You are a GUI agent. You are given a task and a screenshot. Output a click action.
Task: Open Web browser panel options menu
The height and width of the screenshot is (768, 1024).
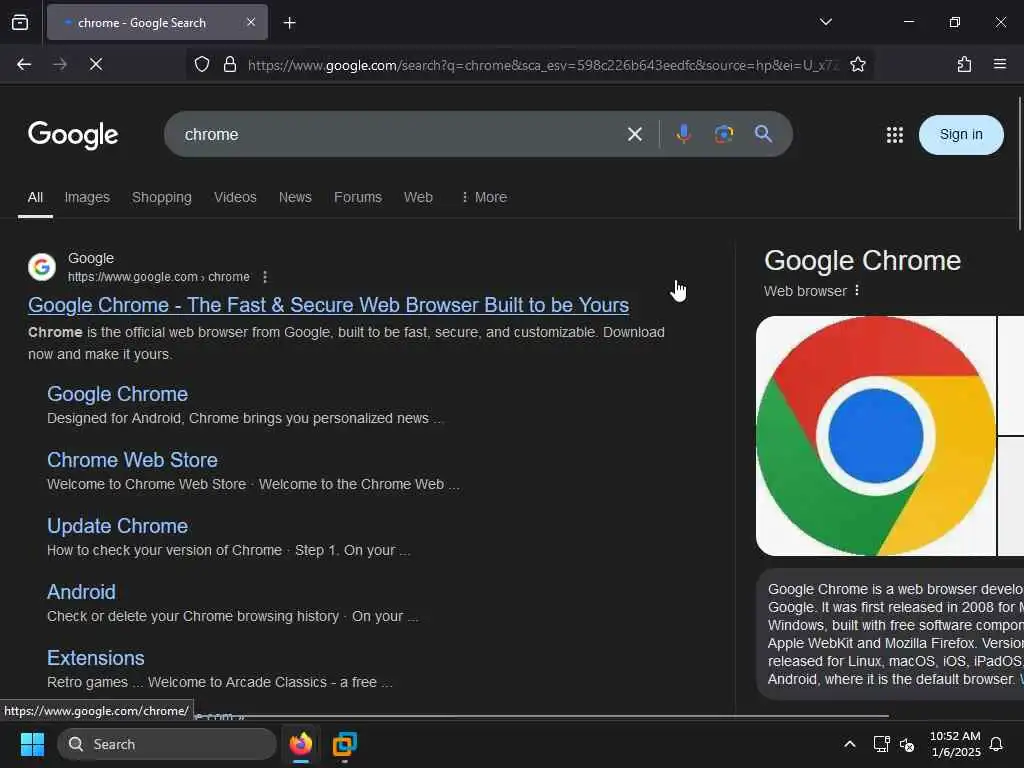coord(857,290)
